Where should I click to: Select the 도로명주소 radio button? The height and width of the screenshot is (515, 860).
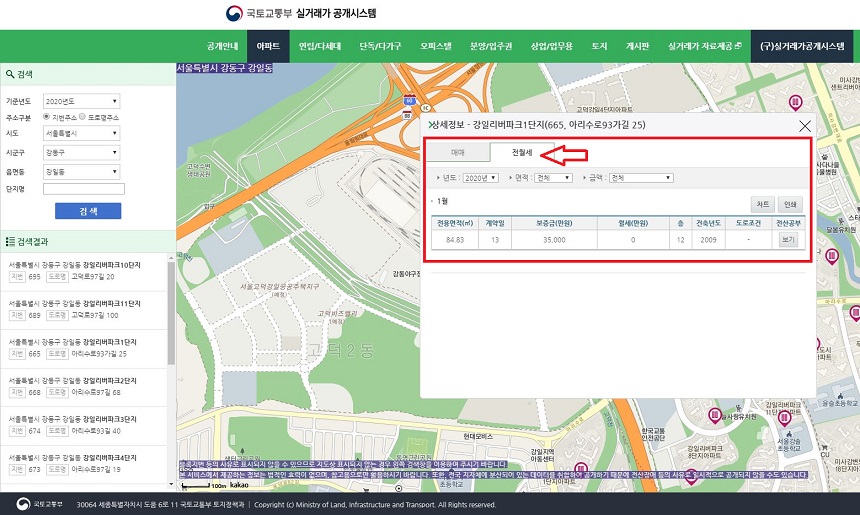point(82,116)
